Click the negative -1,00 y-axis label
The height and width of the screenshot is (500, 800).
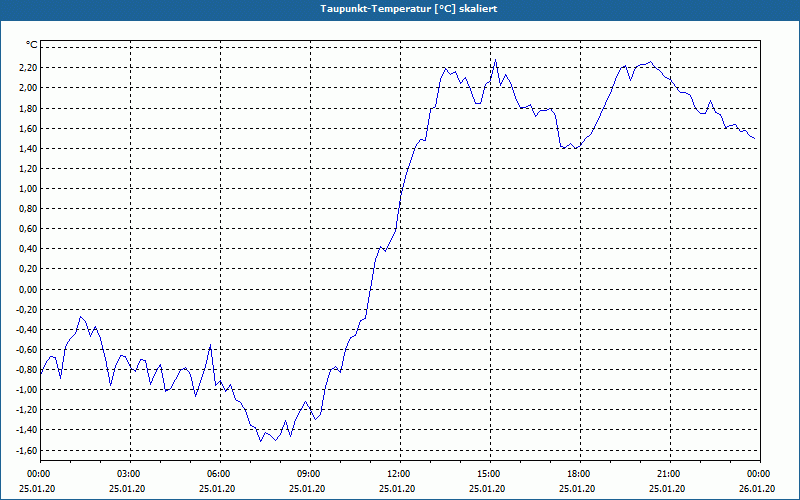point(28,390)
